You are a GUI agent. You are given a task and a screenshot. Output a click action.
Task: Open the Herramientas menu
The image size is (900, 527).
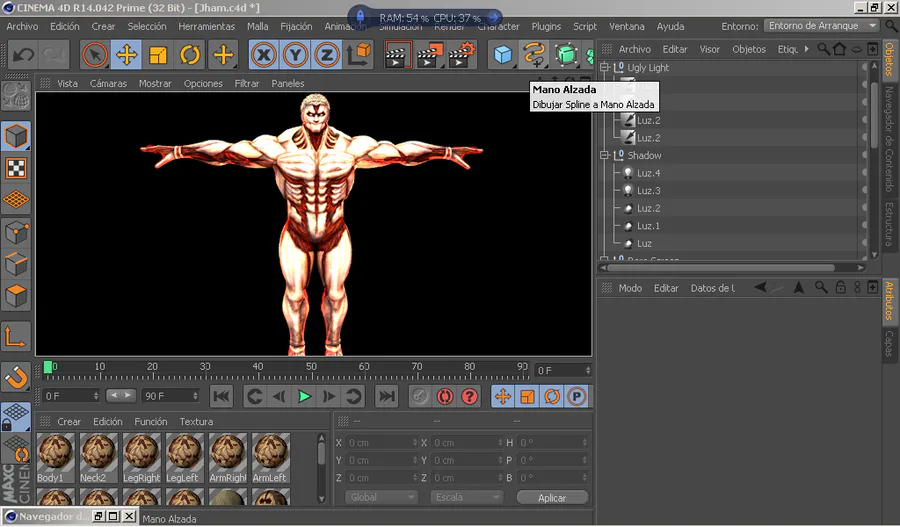207,26
